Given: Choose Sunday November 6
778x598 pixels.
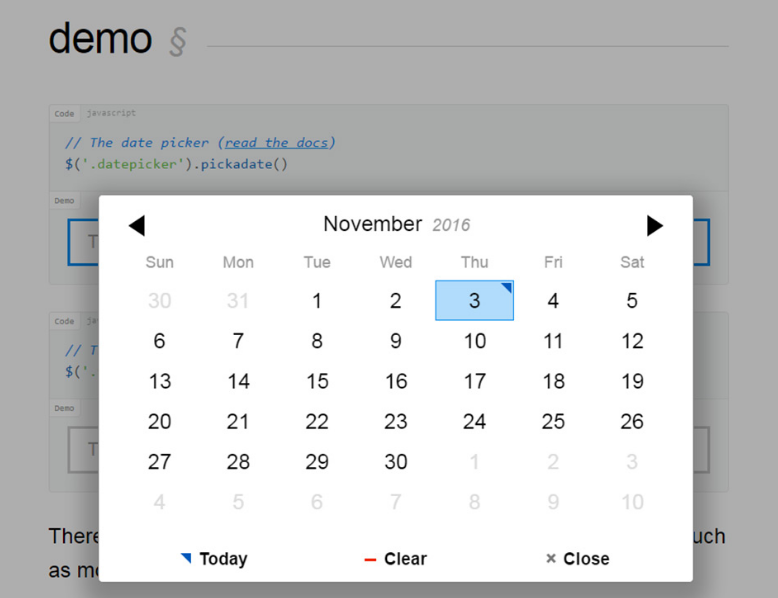Looking at the screenshot, I should (159, 341).
